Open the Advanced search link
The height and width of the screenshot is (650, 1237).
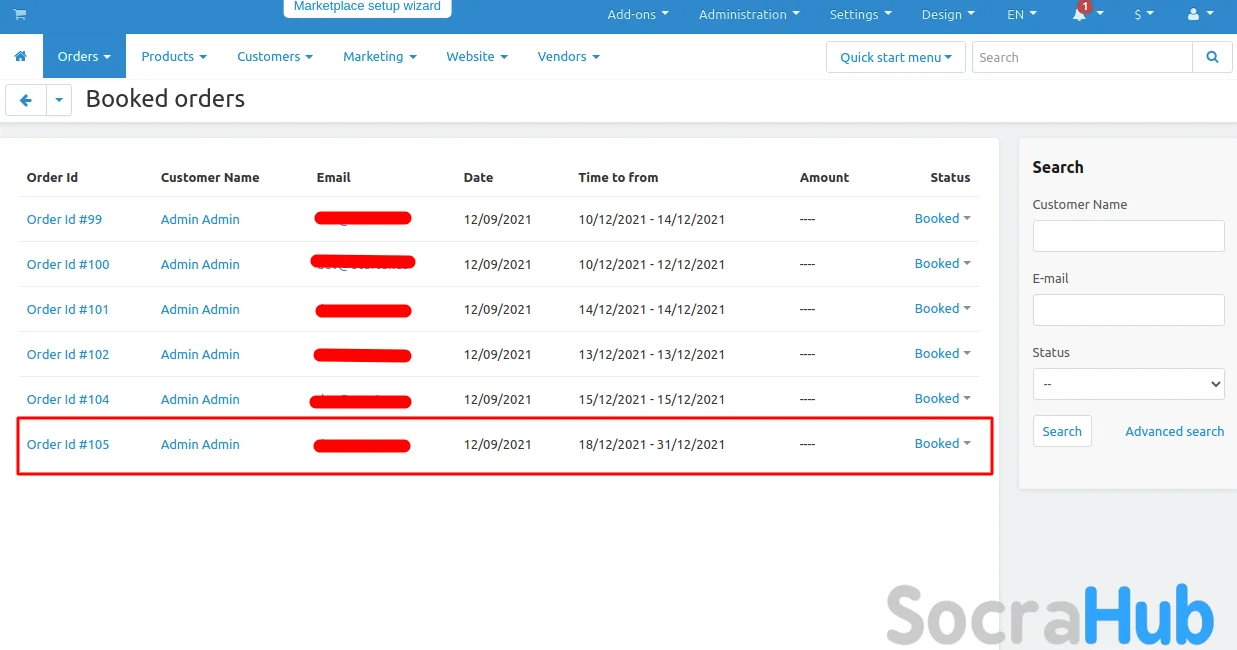tap(1174, 432)
